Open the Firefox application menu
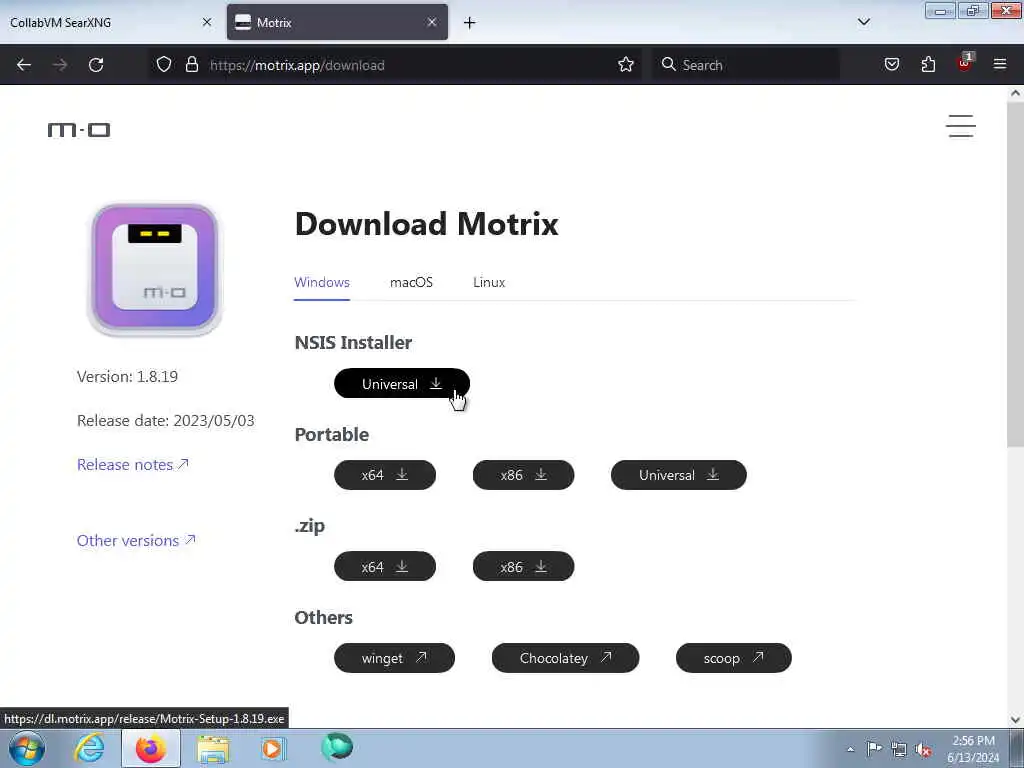The height and width of the screenshot is (768, 1024). click(1000, 64)
